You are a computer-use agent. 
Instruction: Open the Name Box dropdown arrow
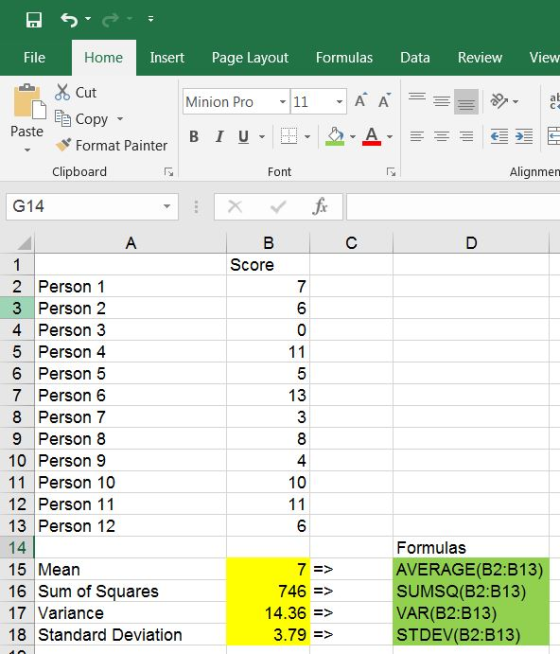click(x=167, y=206)
